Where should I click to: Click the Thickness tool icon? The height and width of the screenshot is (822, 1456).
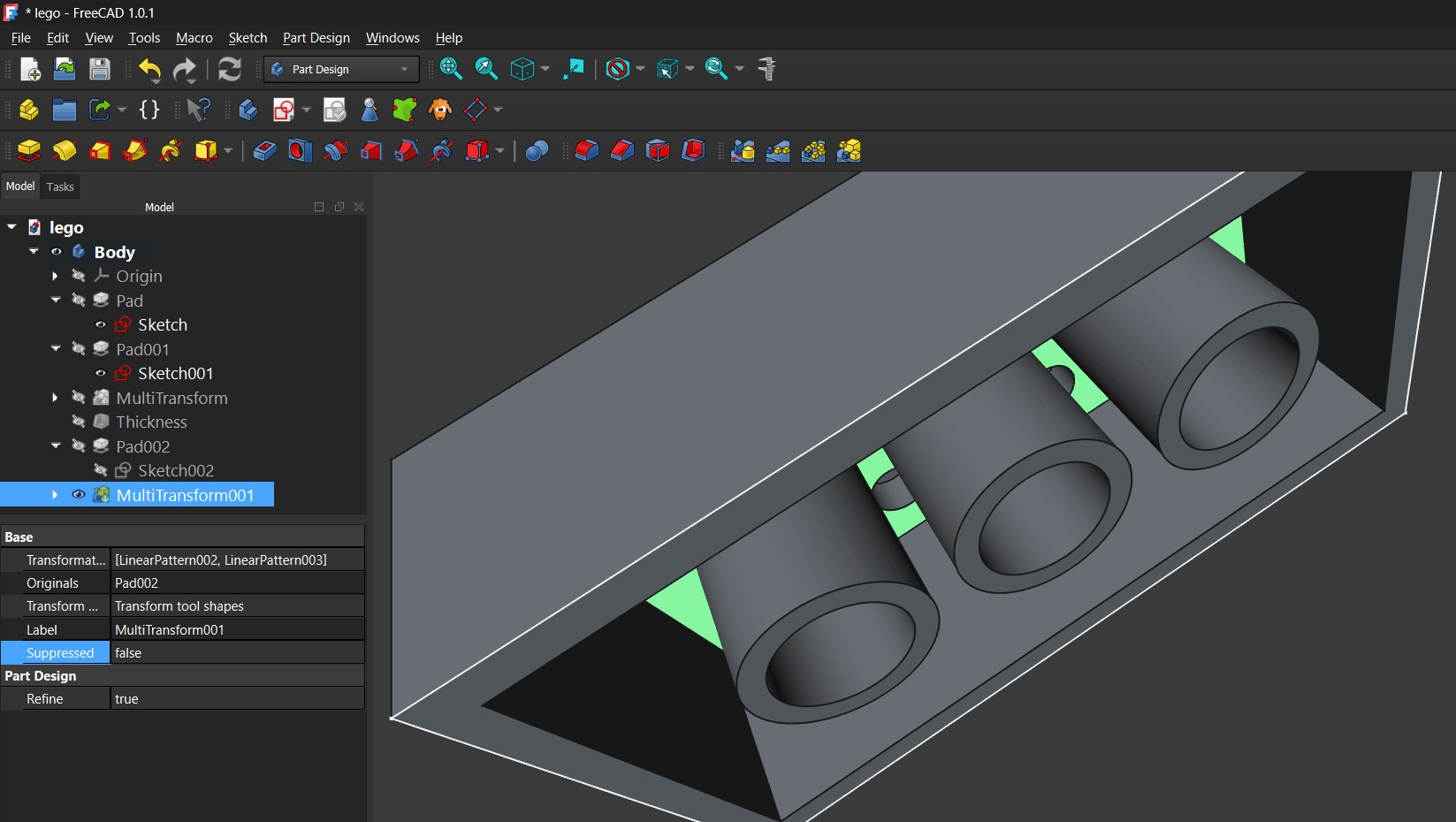(x=693, y=151)
